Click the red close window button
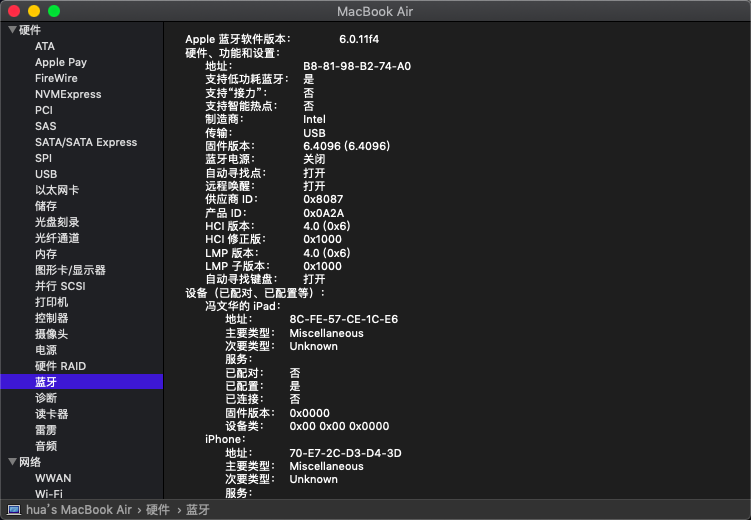Image resolution: width=751 pixels, height=520 pixels. pyautogui.click(x=14, y=11)
